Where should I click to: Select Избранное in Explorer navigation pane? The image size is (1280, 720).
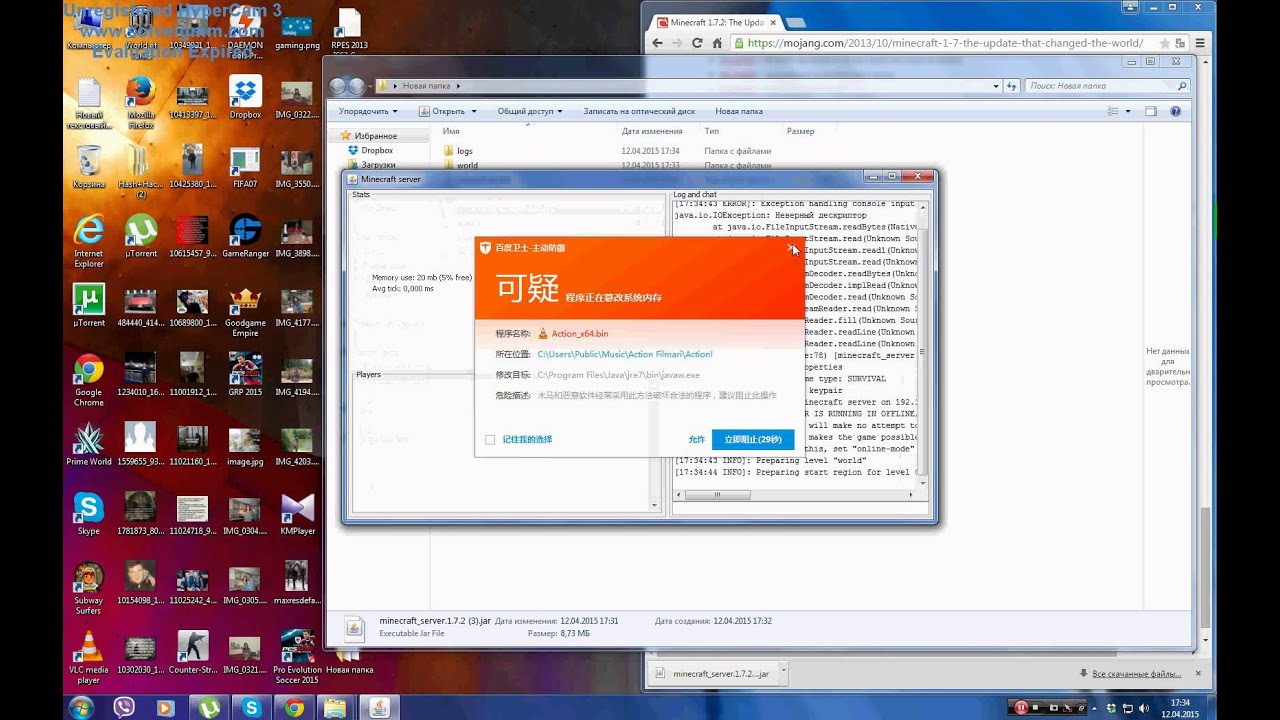[375, 135]
